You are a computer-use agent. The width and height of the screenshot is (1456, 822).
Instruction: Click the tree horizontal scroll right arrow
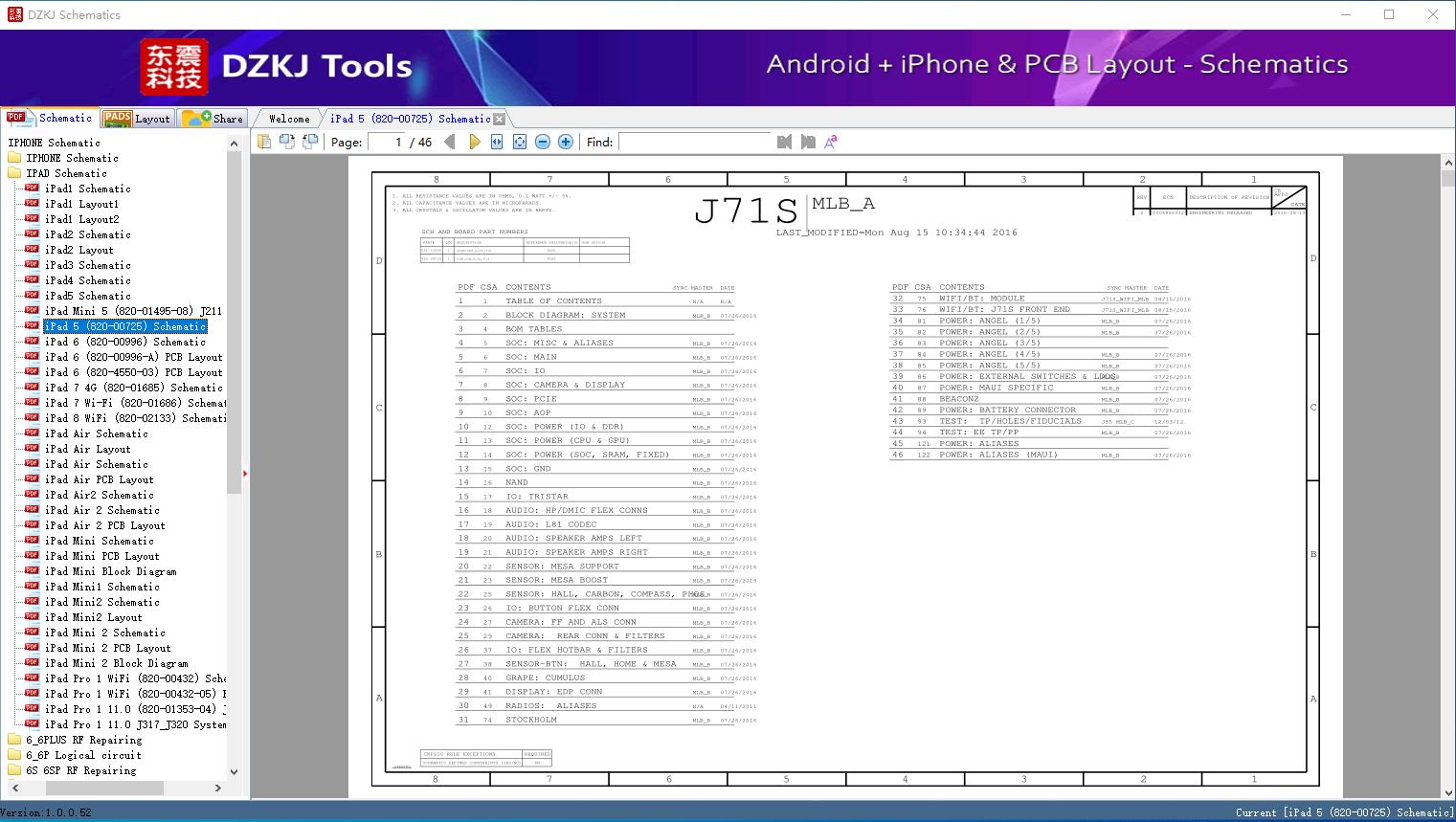point(218,788)
